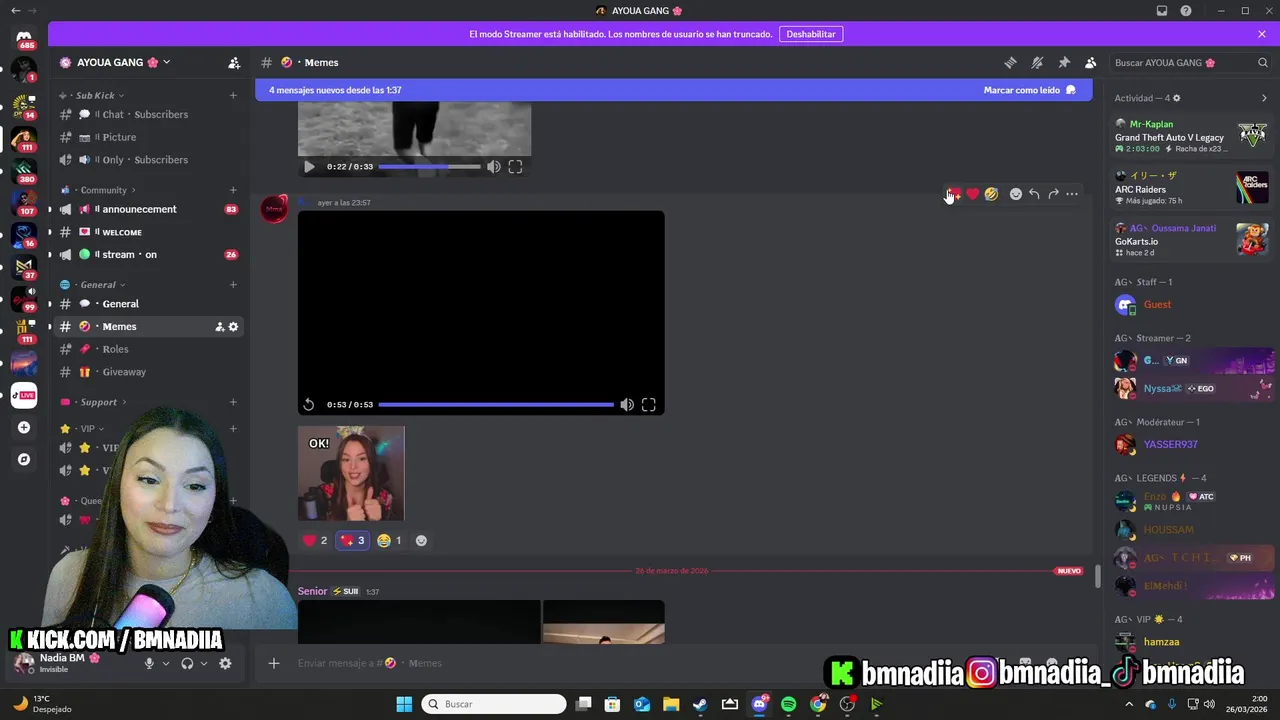Screen dimensions: 1280x720
Task: Toggle headphones deafen in user panel
Action: [187, 663]
